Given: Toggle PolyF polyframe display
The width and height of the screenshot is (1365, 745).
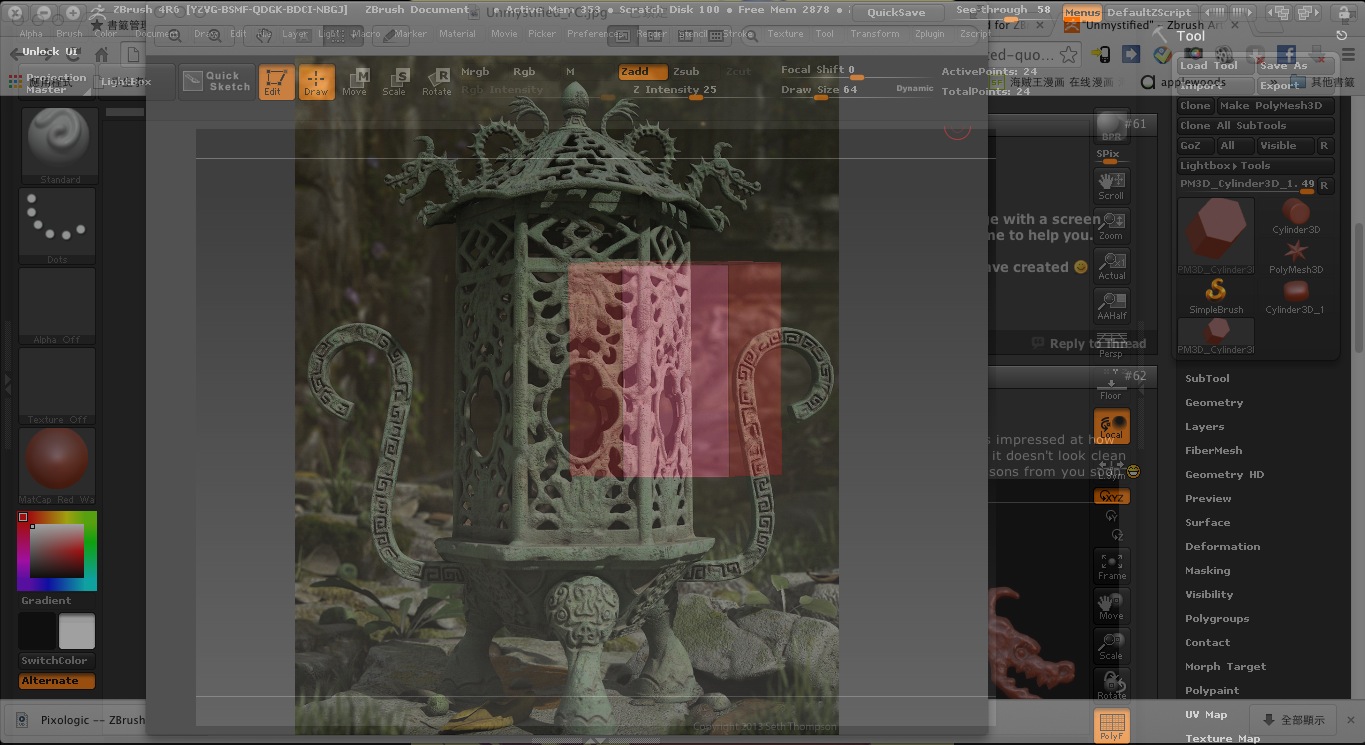Looking at the screenshot, I should pos(1111,726).
